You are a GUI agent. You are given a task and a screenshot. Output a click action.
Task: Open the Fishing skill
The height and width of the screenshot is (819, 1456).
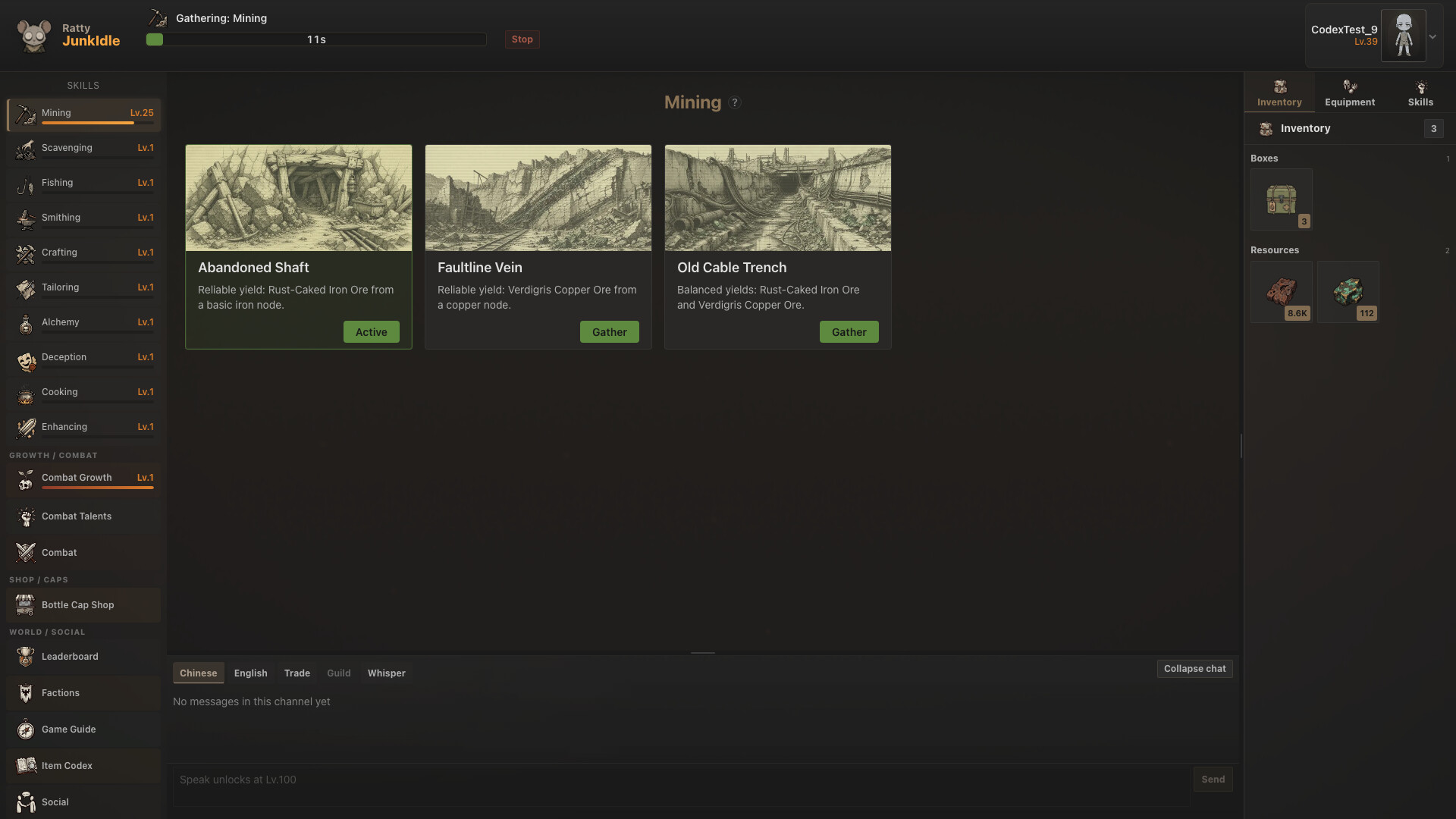point(83,184)
